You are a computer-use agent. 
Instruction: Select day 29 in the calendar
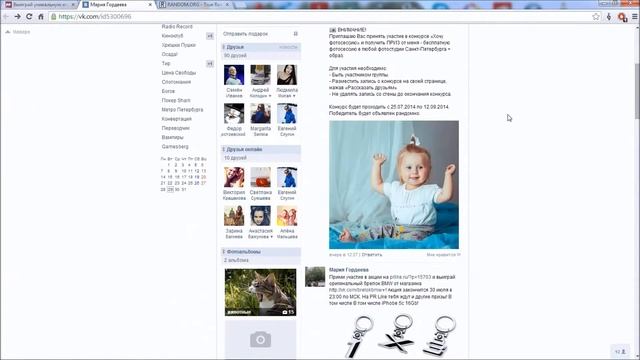(x=170, y=190)
